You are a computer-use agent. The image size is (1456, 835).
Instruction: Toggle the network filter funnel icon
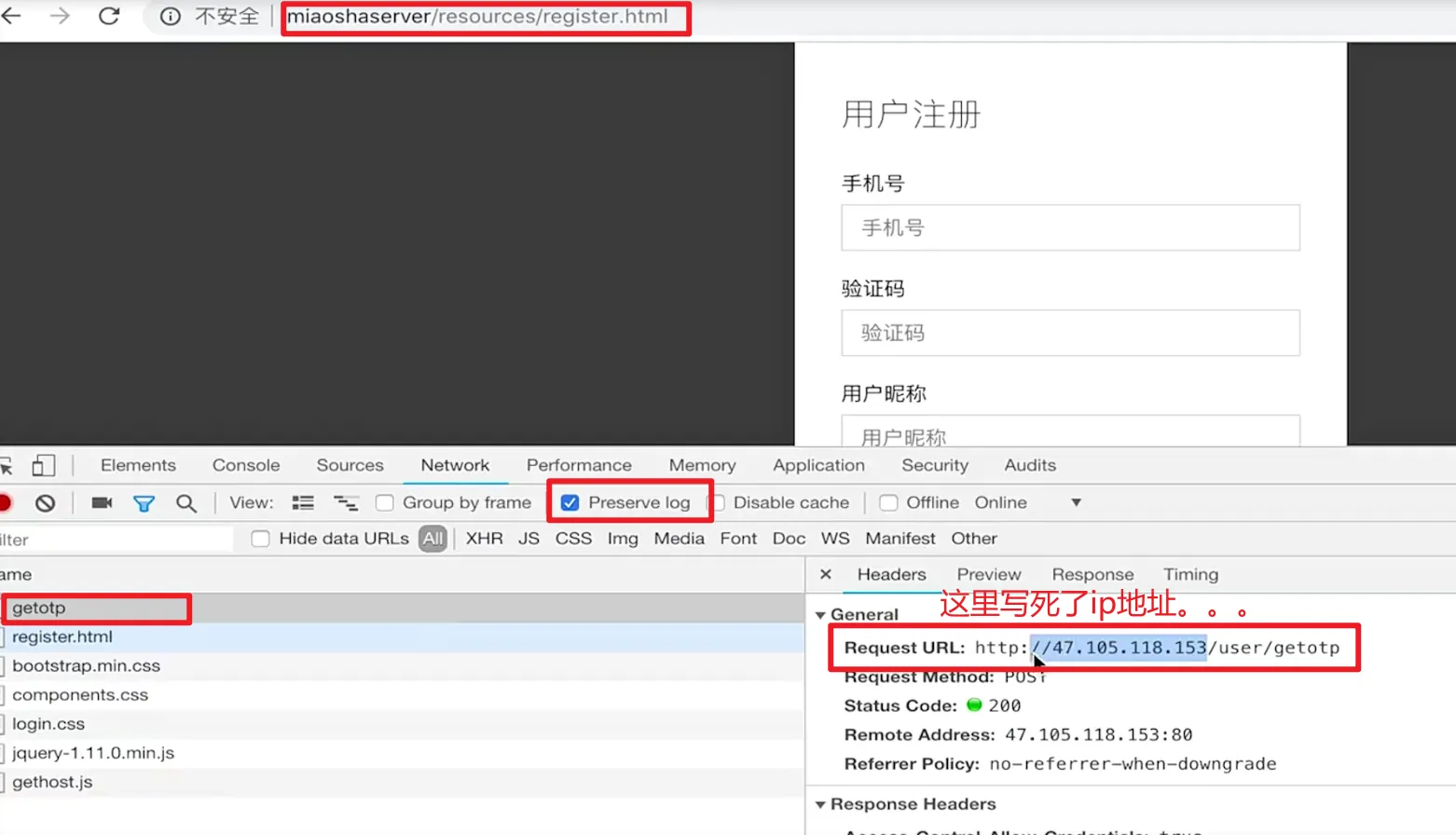coord(144,504)
